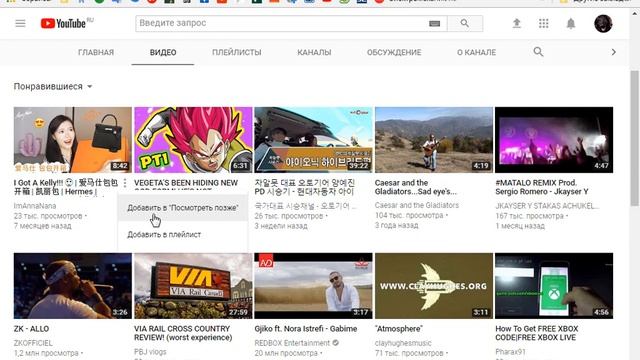Viewport: 640px width, 360px height.
Task: Open the О КАНАЛЕ tab
Action: pos(476,52)
